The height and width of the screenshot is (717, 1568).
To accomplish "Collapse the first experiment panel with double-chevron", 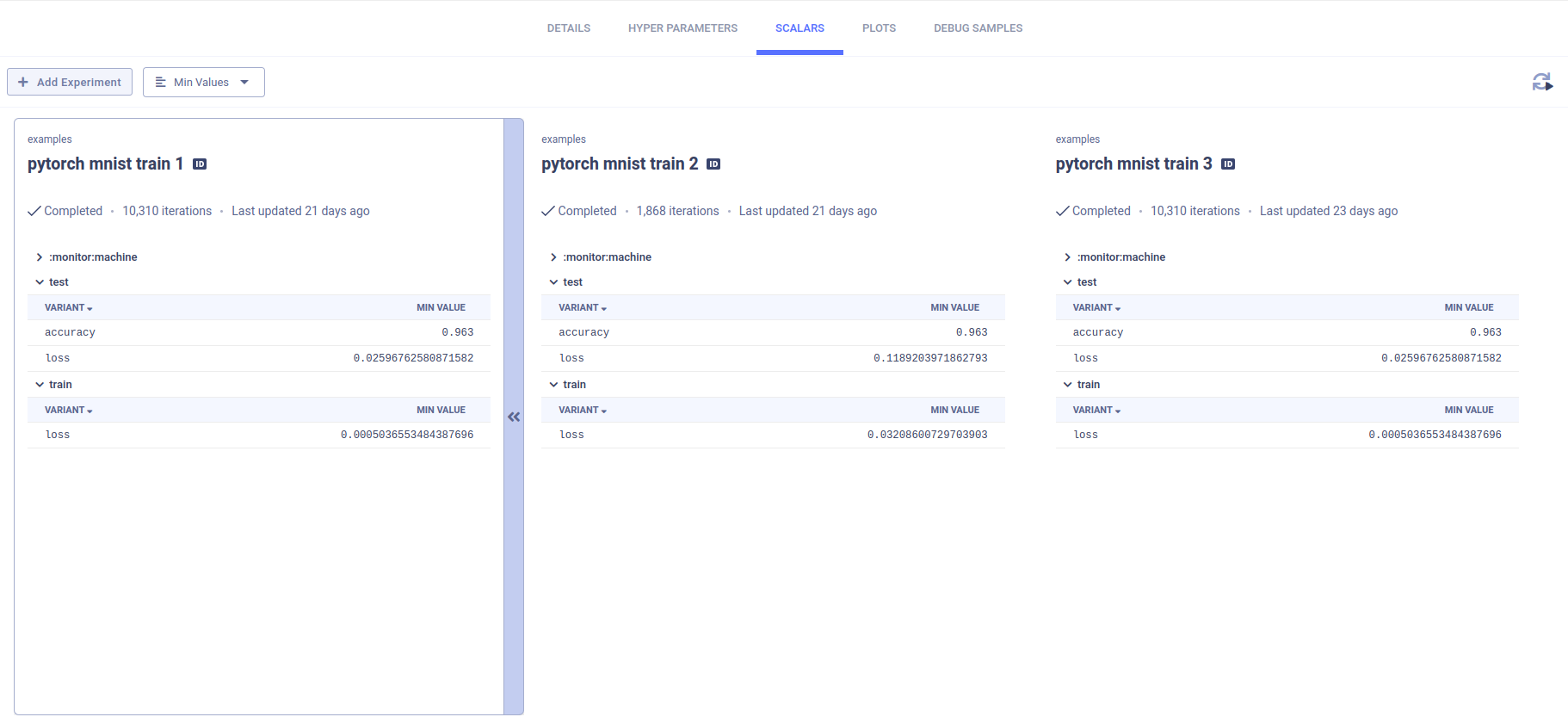I will click(x=514, y=417).
